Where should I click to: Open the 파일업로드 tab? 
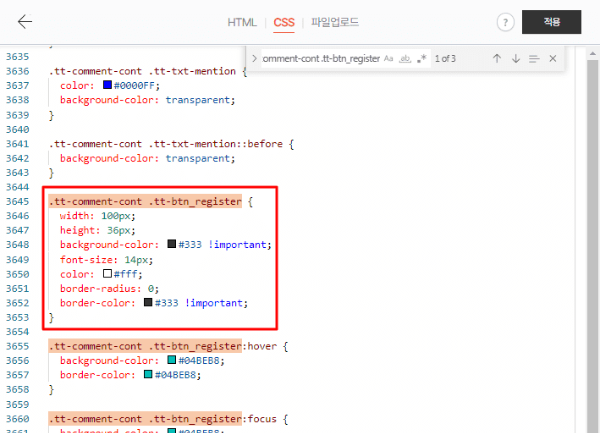335,22
